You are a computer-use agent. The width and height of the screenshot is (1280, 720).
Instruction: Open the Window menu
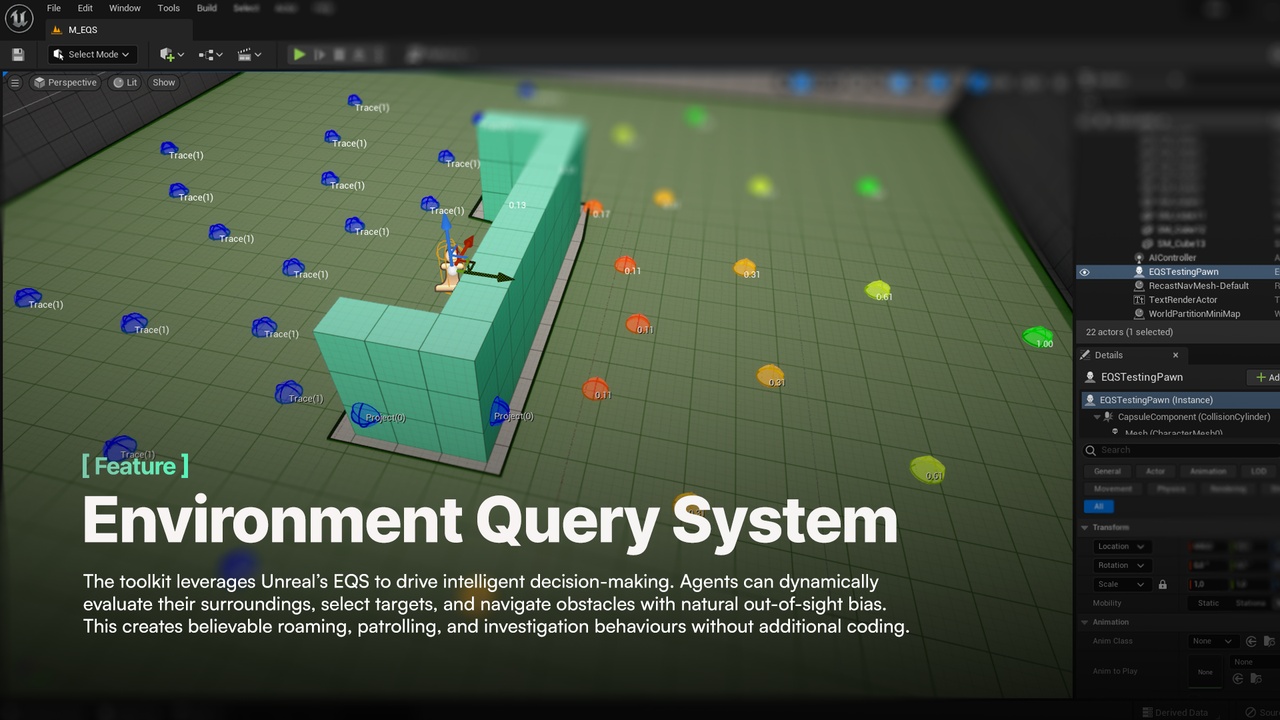125,8
